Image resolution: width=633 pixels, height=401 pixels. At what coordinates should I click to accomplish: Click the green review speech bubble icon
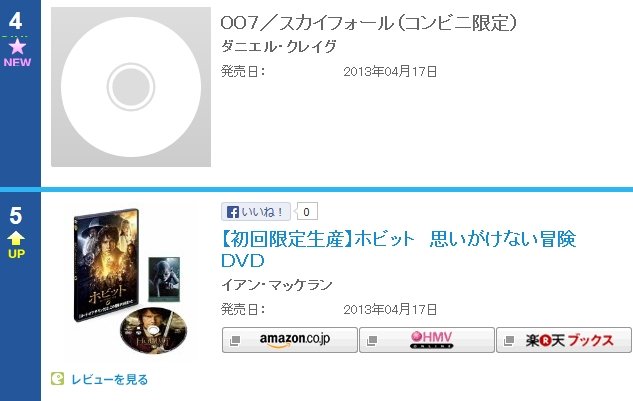57,379
